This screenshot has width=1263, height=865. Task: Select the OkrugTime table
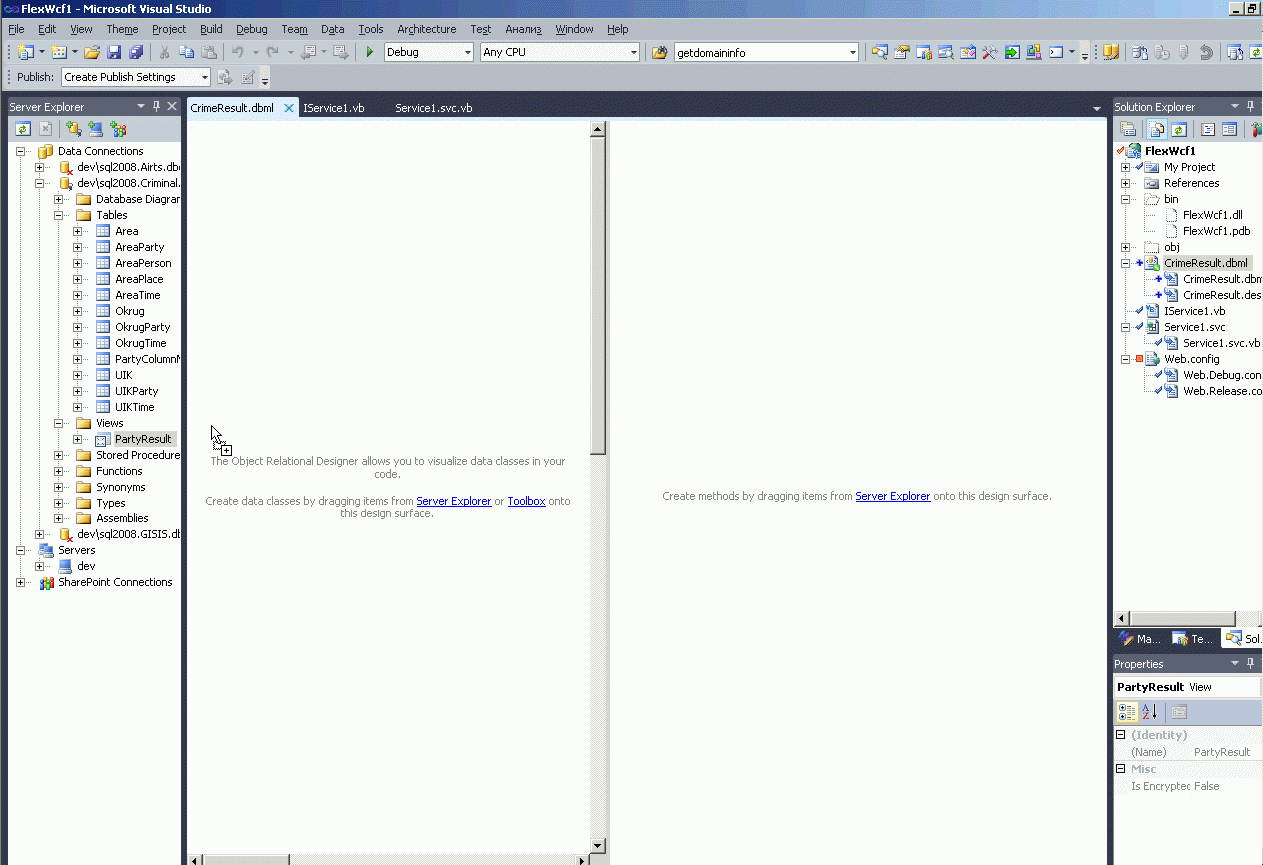pos(140,343)
